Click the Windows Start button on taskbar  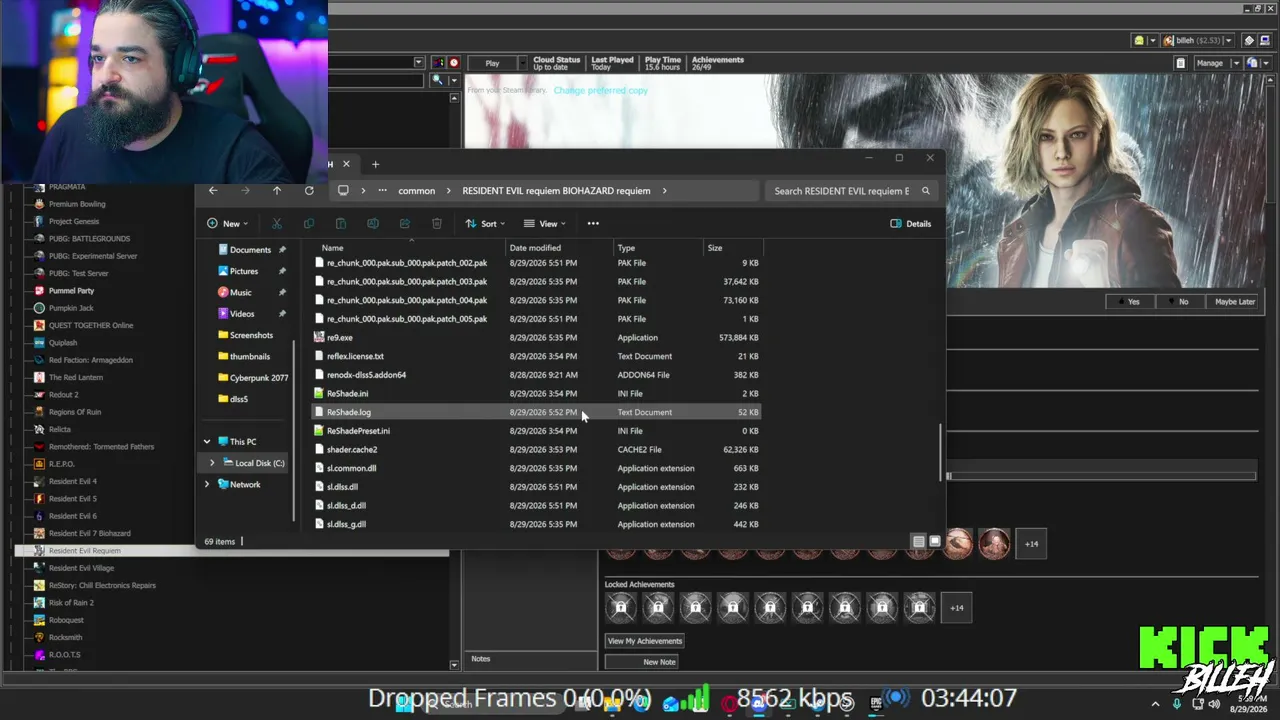(x=405, y=703)
